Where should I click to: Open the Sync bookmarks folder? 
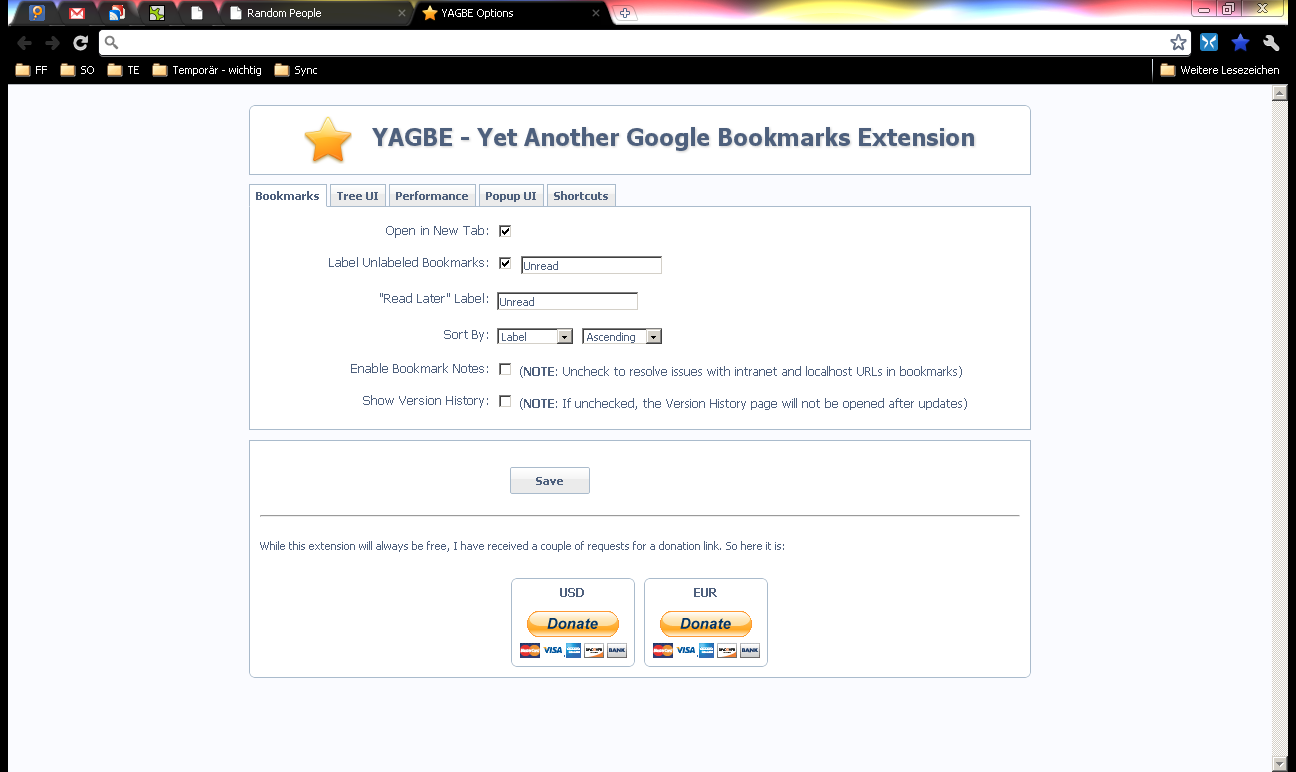[296, 70]
